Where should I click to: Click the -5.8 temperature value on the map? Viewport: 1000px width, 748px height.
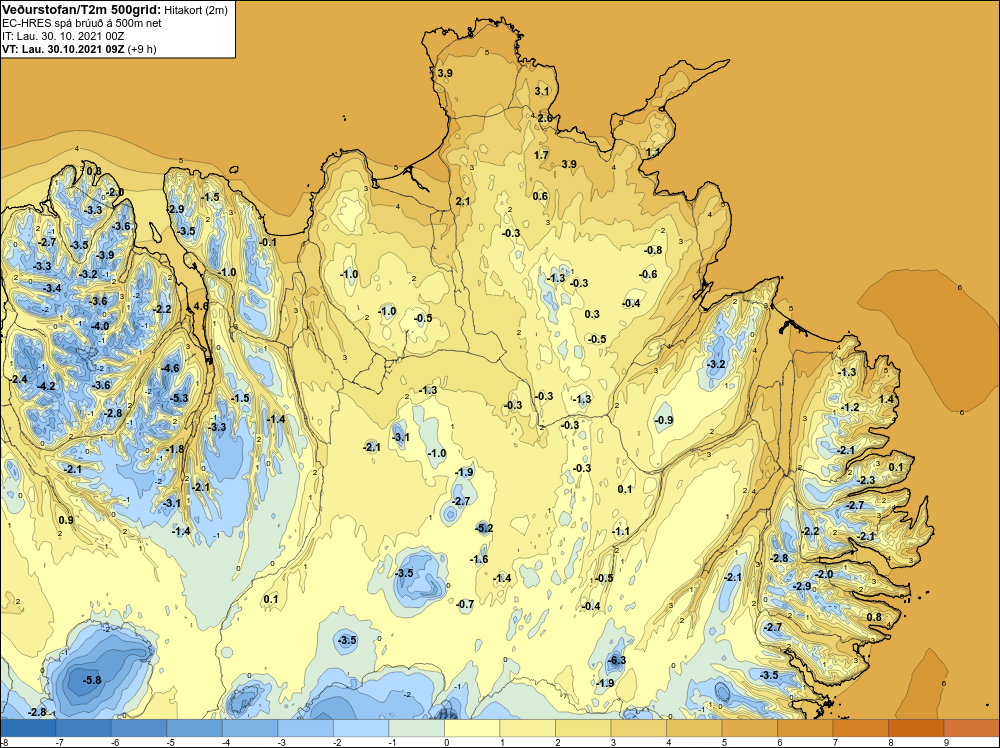92,680
